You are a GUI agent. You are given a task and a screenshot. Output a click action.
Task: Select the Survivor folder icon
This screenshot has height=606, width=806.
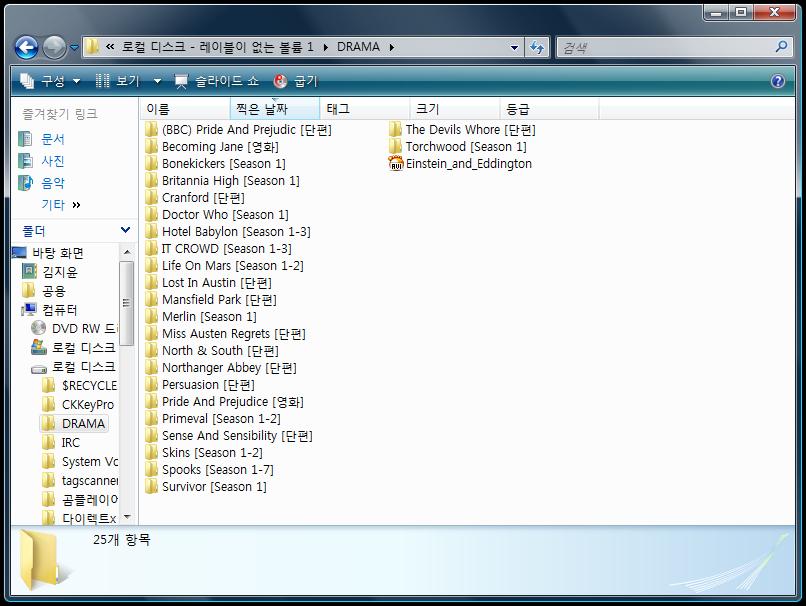[151, 486]
